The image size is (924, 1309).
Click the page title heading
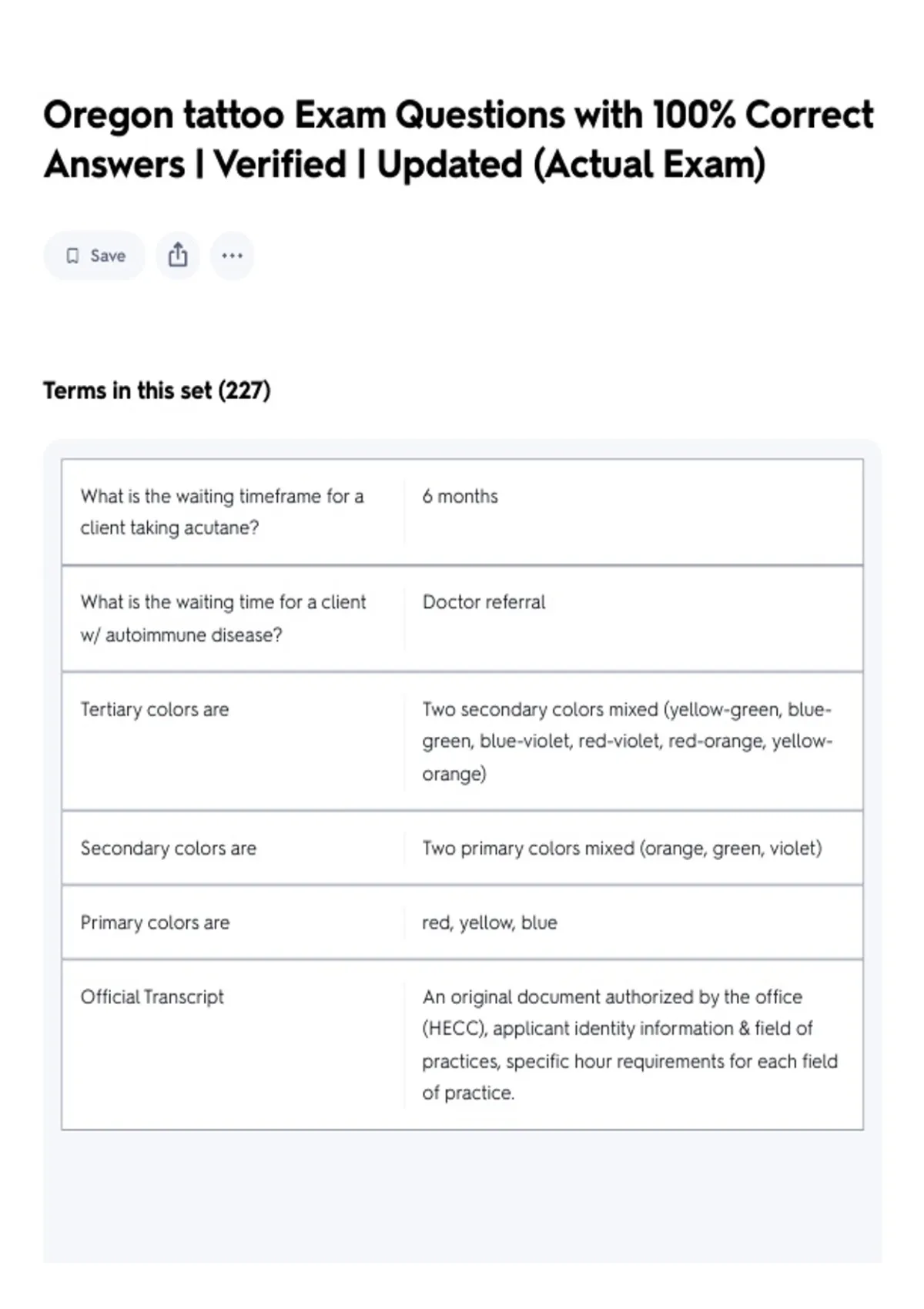(459, 139)
